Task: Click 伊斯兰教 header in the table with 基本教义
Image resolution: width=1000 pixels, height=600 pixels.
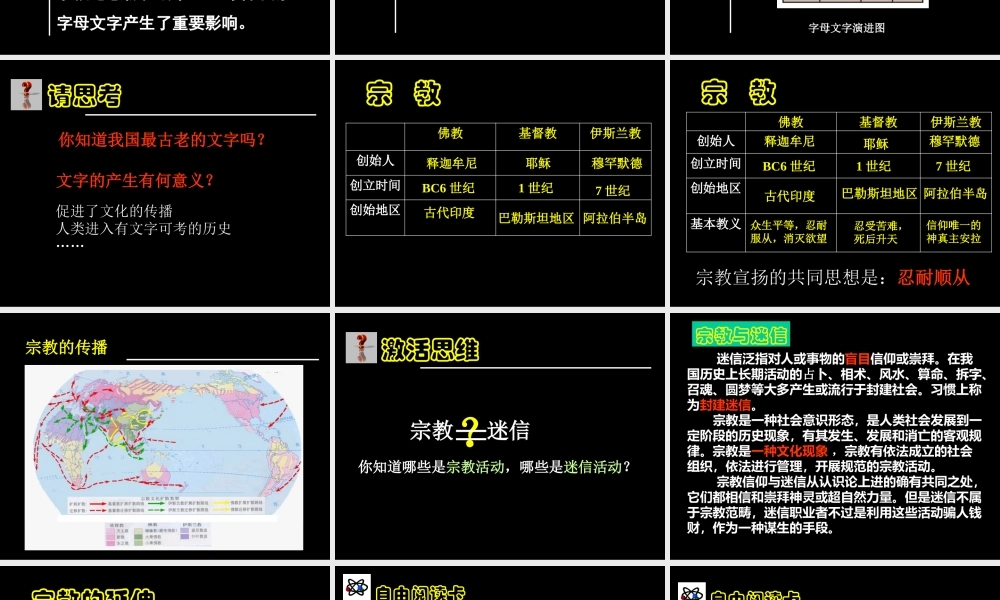Action: 955,122
